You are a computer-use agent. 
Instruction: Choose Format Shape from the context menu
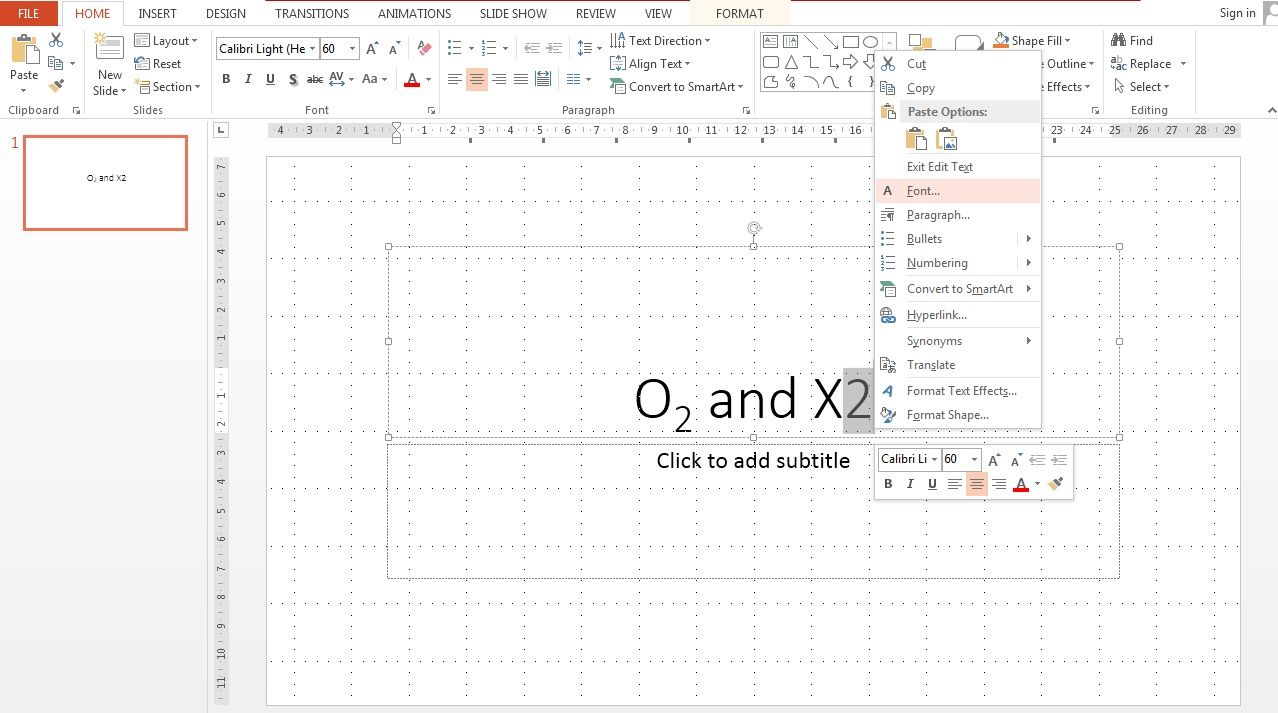946,414
